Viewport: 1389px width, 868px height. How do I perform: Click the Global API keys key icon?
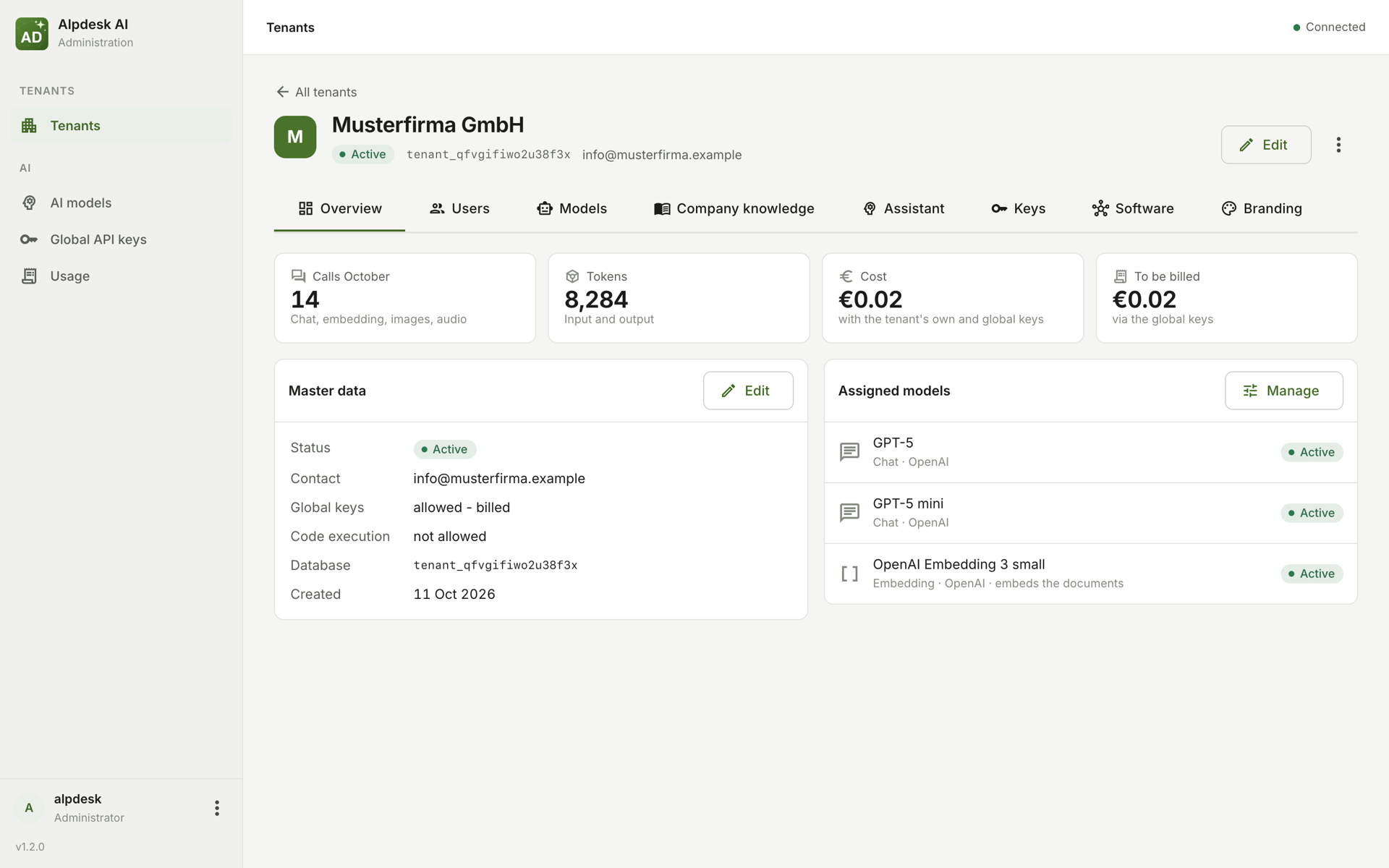click(29, 239)
